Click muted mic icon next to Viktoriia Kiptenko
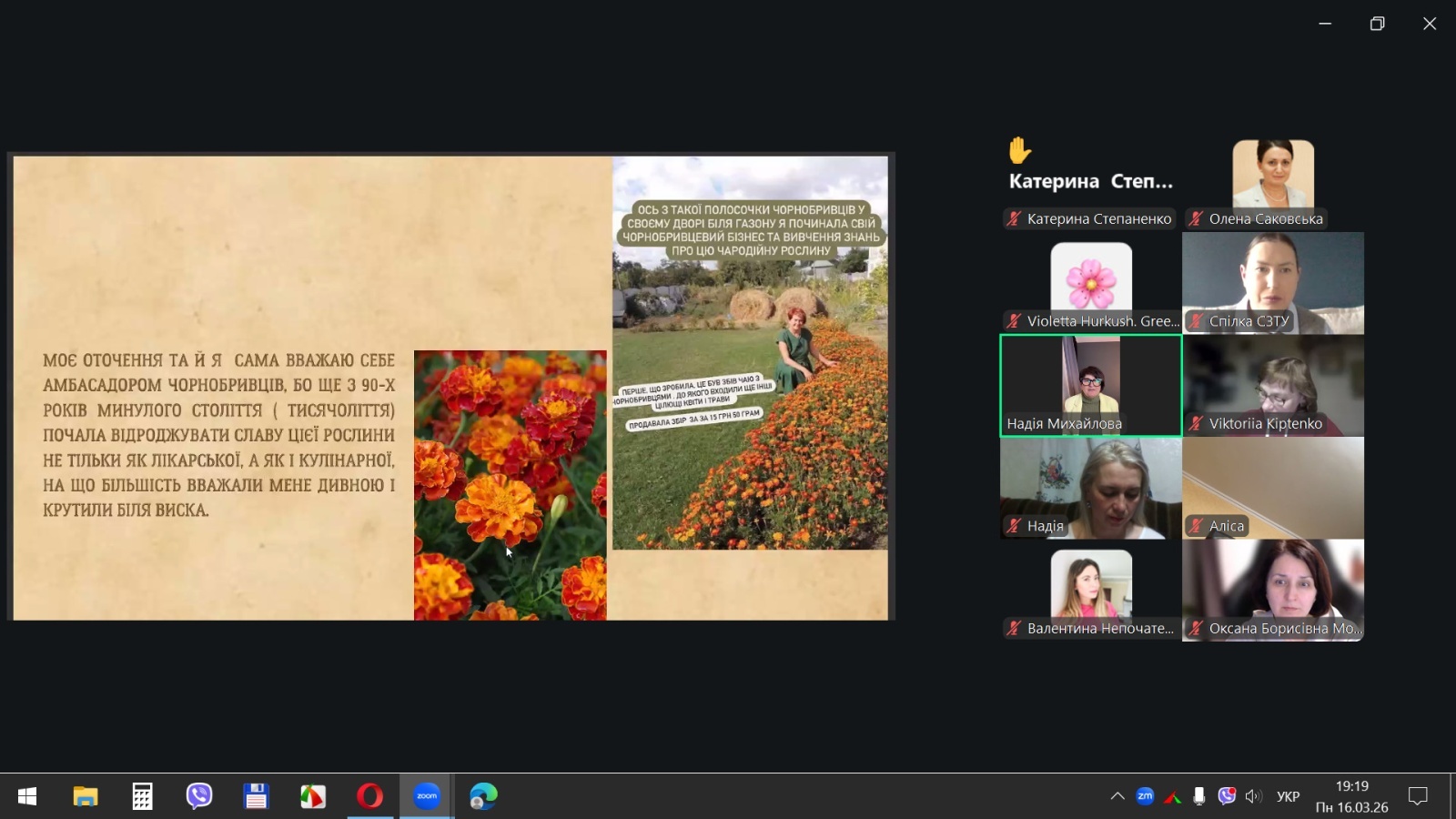This screenshot has width=1456, height=819. coord(1197,423)
